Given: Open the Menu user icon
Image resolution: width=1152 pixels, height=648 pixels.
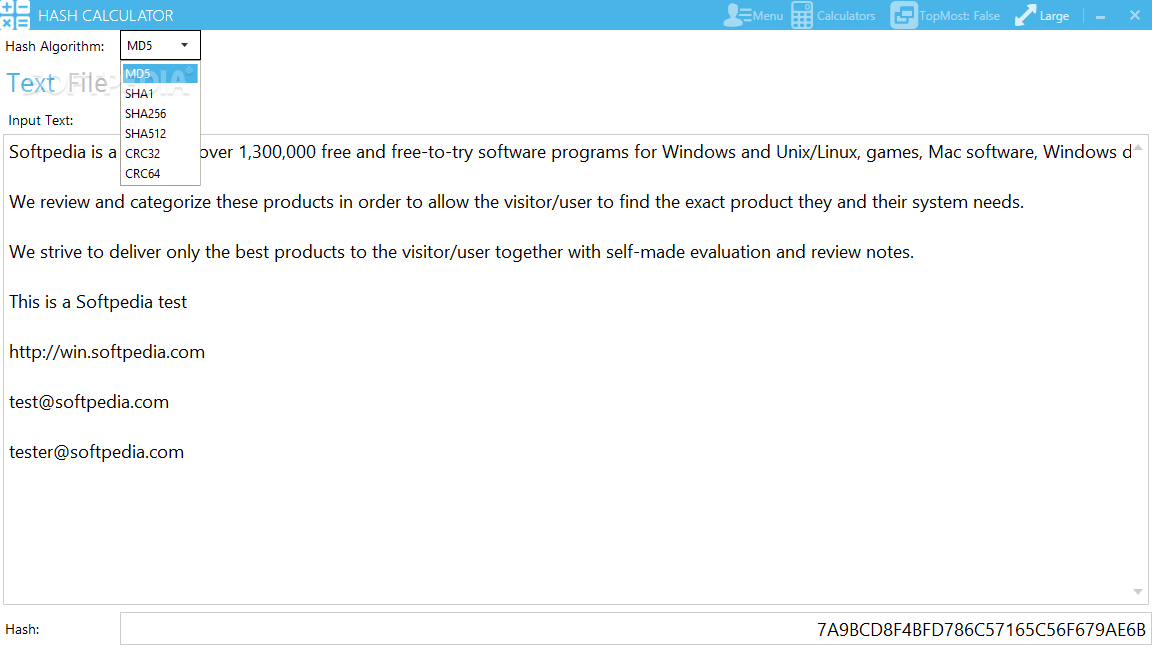Looking at the screenshot, I should pos(736,15).
